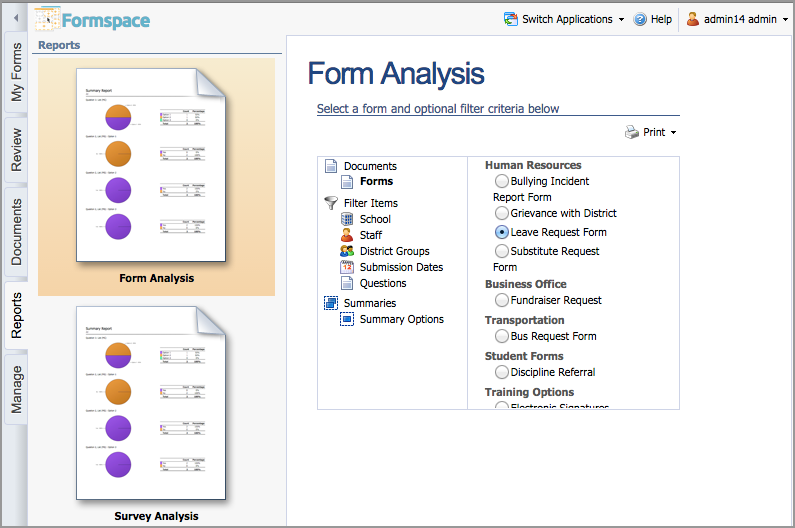Open the Switch Applications dropdown arrow

coord(621,20)
